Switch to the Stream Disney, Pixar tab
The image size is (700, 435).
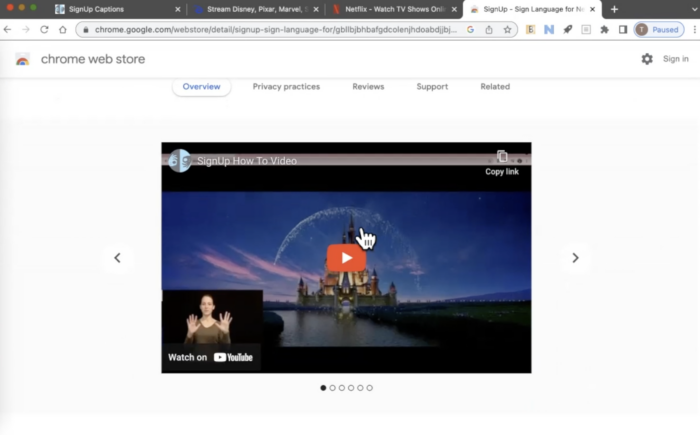click(257, 9)
